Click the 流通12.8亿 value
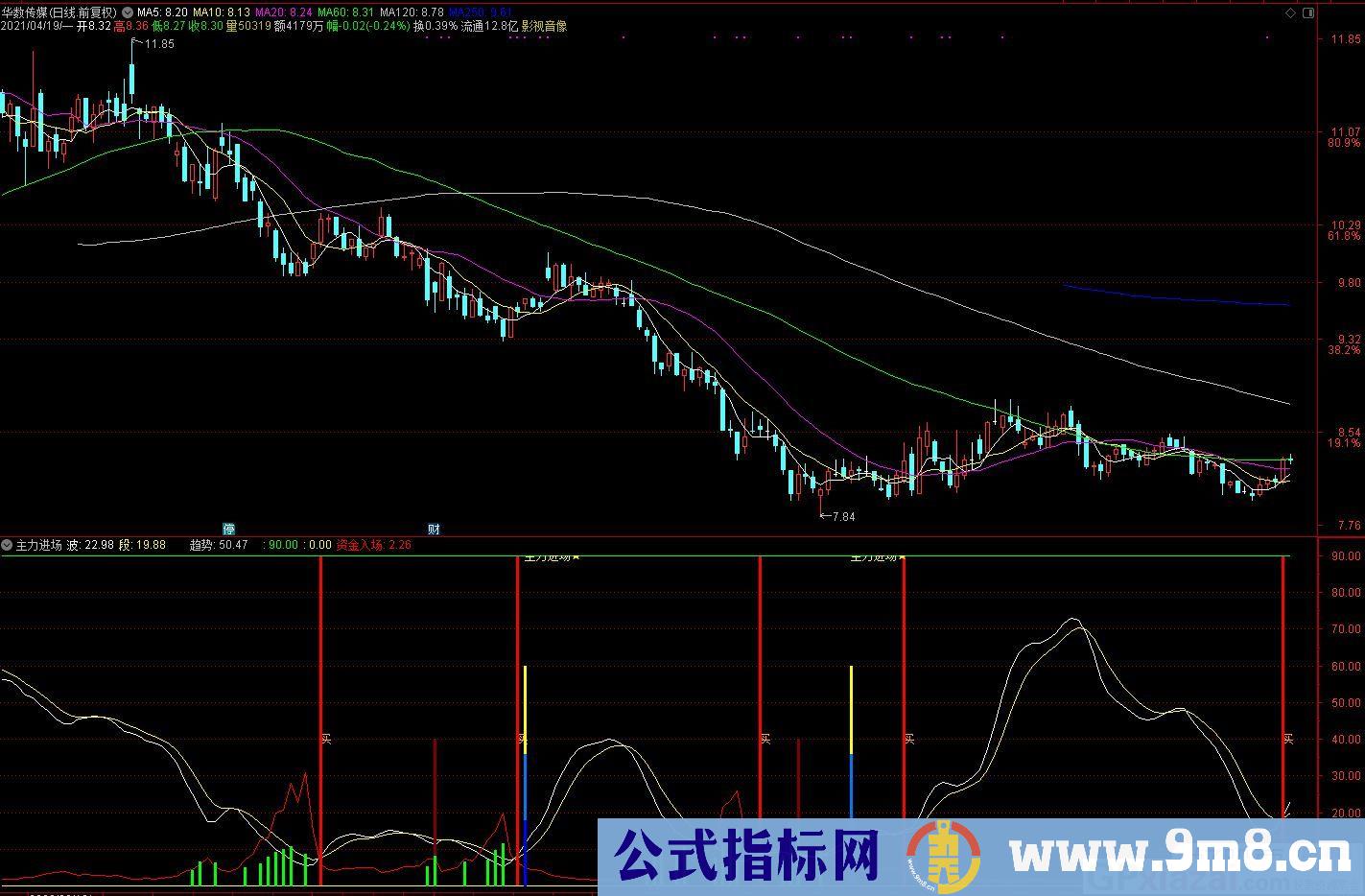 click(x=490, y=26)
